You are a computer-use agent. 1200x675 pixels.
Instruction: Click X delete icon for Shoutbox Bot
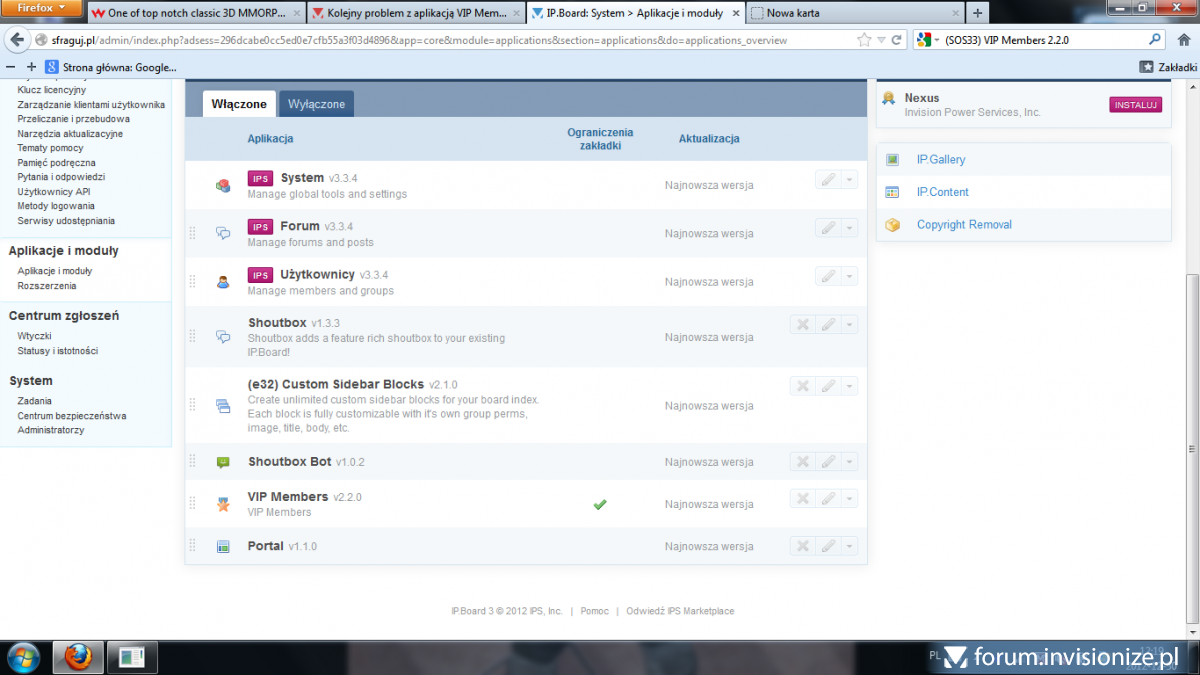point(802,461)
